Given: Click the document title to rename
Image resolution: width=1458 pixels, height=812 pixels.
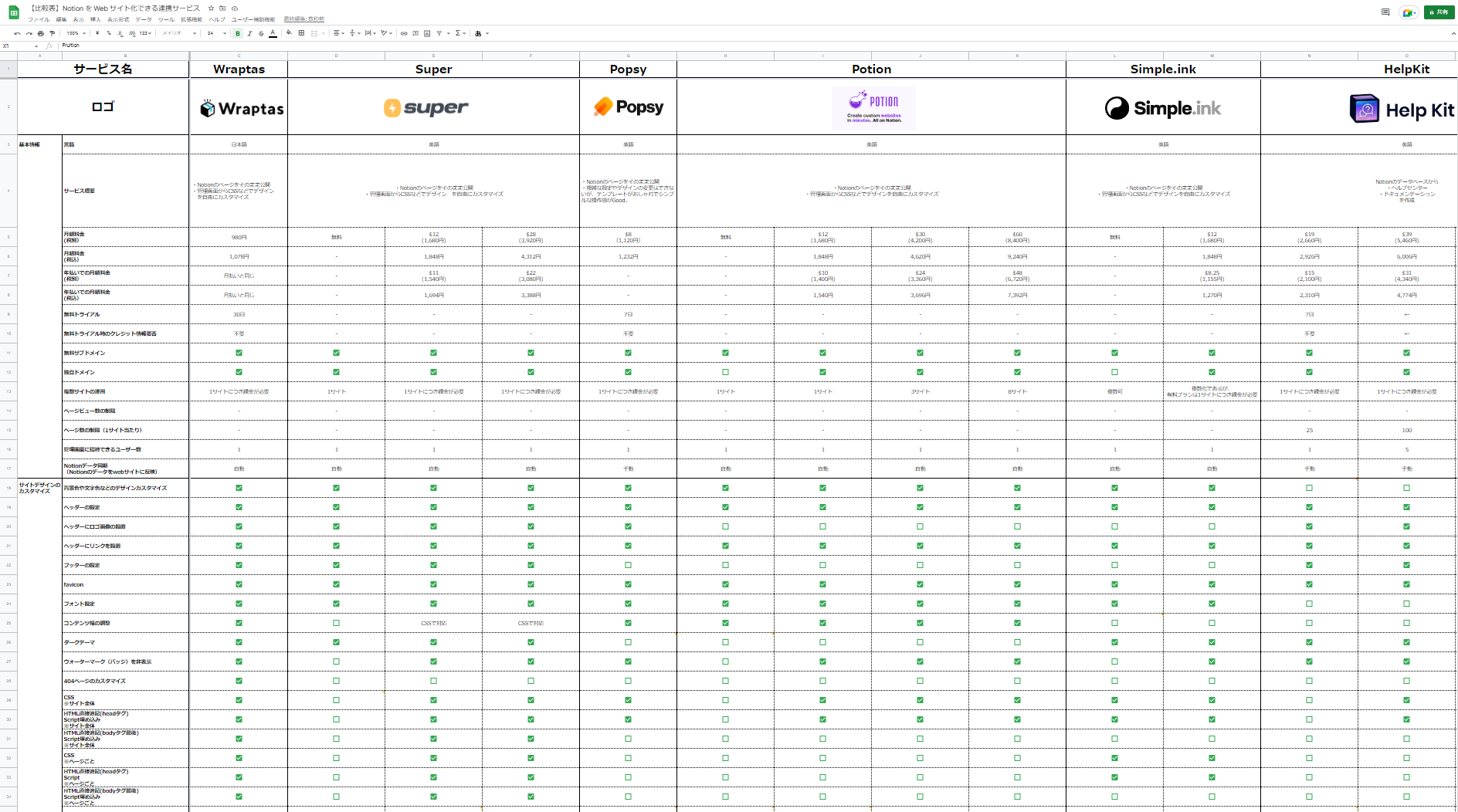Looking at the screenshot, I should pyautogui.click(x=114, y=8).
